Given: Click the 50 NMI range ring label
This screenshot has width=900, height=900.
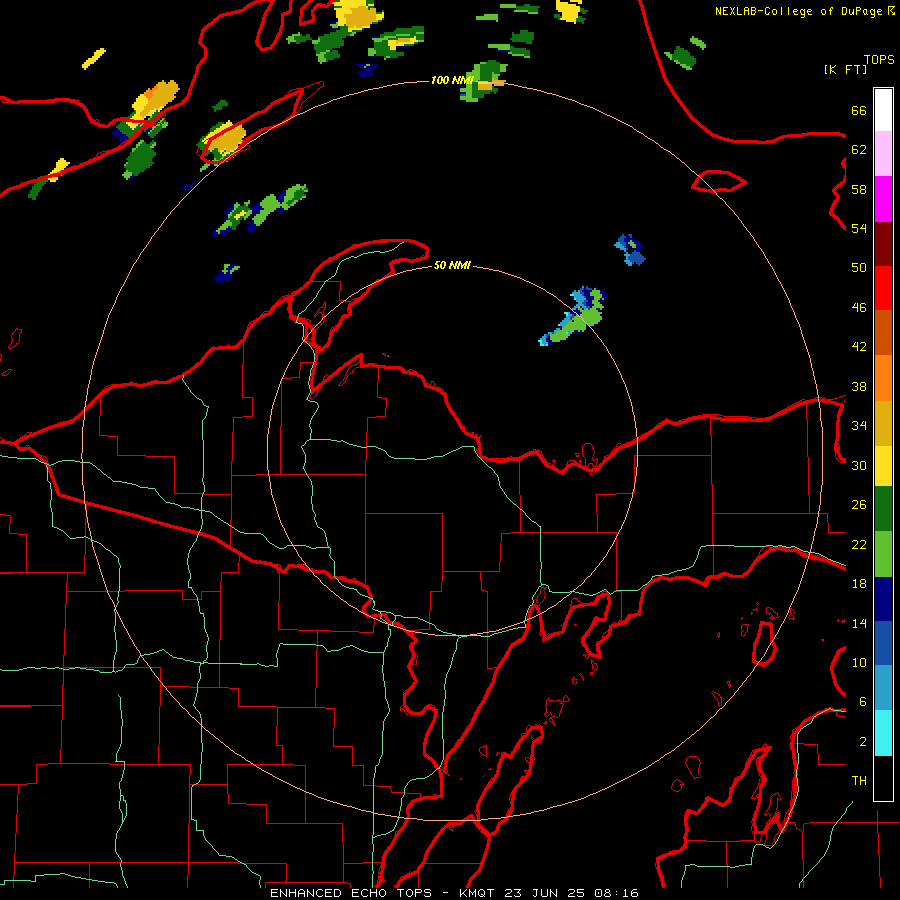Looking at the screenshot, I should pos(452,265).
